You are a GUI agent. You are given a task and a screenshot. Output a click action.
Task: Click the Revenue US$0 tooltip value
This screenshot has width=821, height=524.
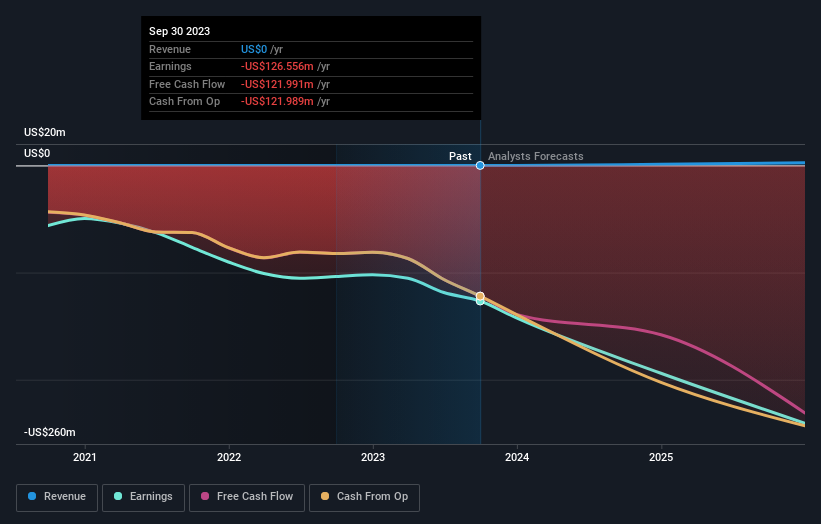pyautogui.click(x=254, y=49)
